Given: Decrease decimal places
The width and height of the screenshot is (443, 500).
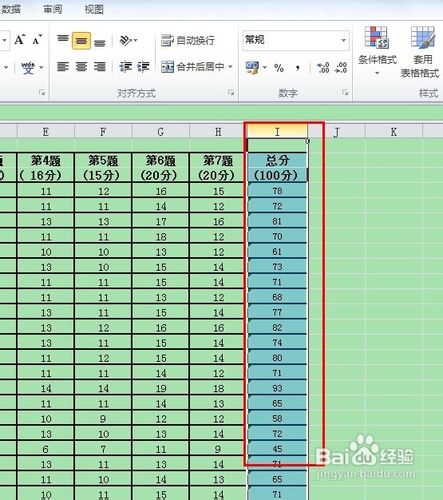Looking at the screenshot, I should [341, 68].
